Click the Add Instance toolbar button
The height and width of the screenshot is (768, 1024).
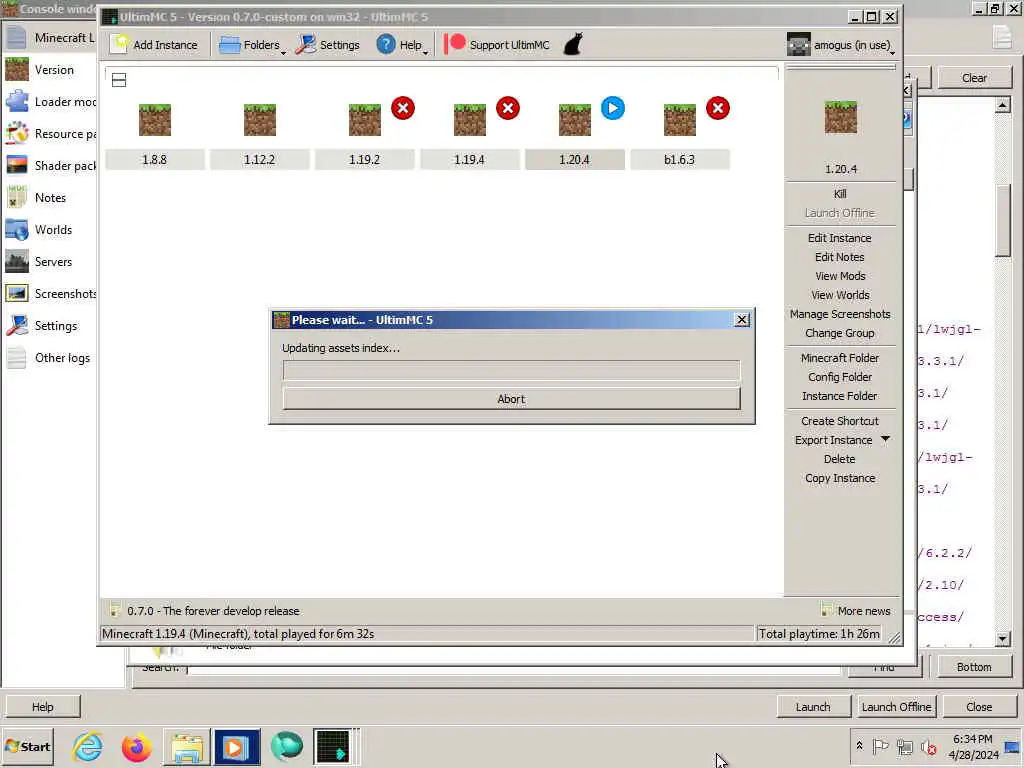point(154,45)
